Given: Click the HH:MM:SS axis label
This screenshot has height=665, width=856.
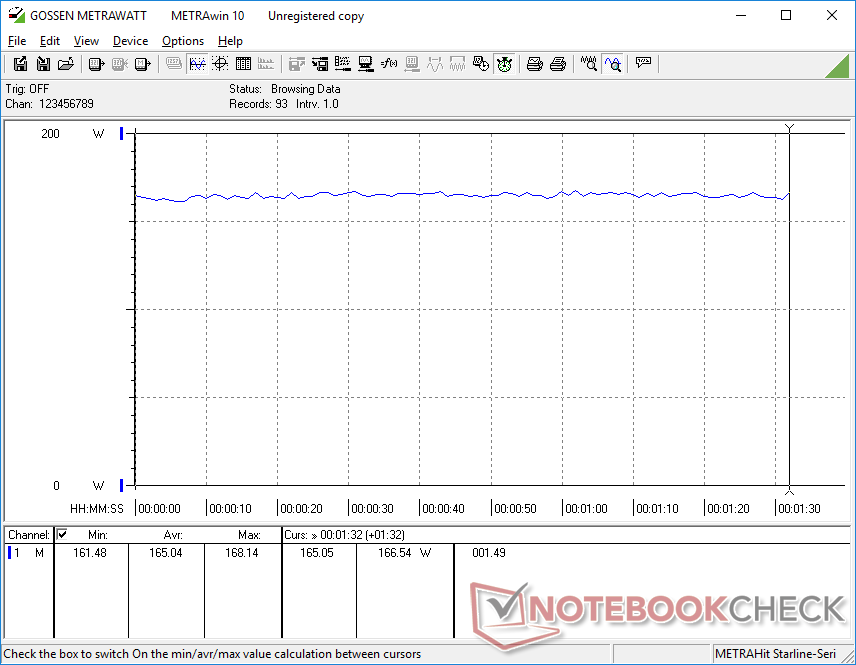Looking at the screenshot, I should (x=97, y=508).
